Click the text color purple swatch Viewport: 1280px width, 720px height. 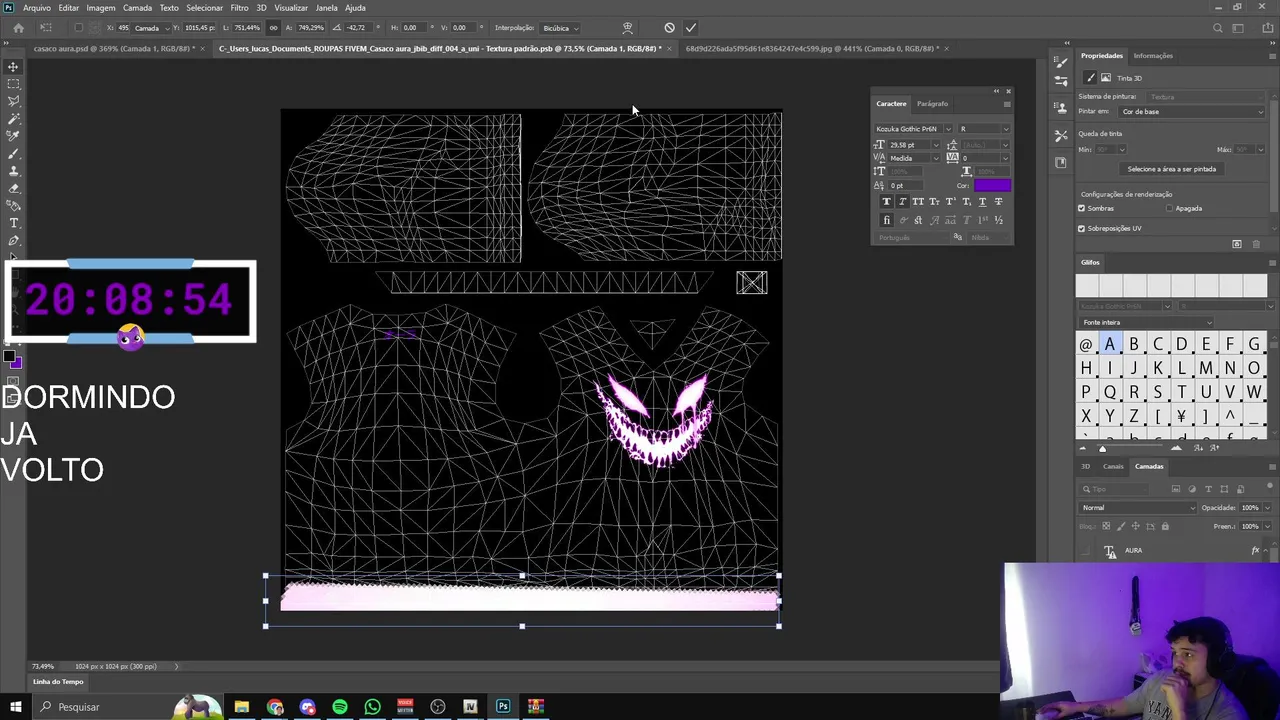tap(992, 185)
